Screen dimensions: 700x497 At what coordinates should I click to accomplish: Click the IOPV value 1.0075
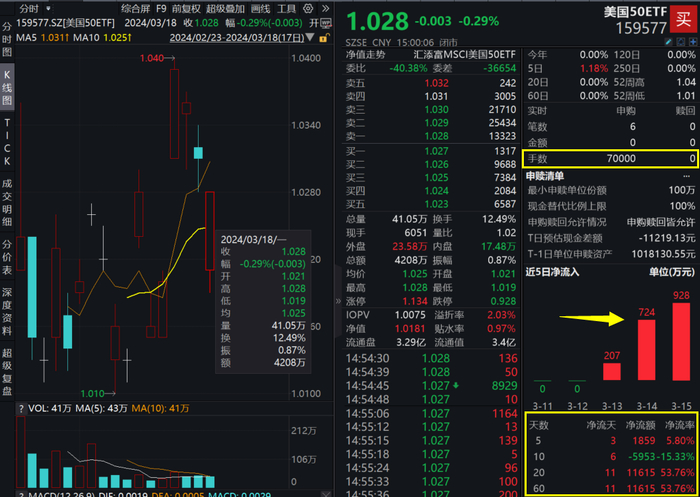[410, 315]
